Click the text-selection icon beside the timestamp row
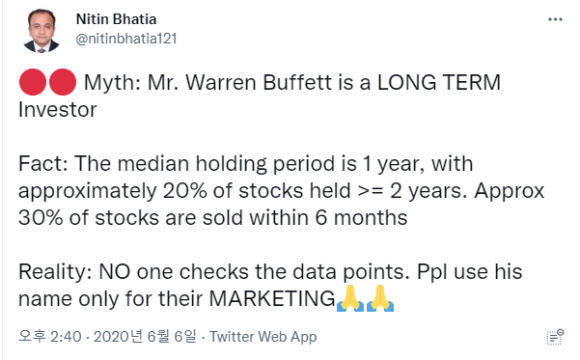580x360 pixels. 555,337
